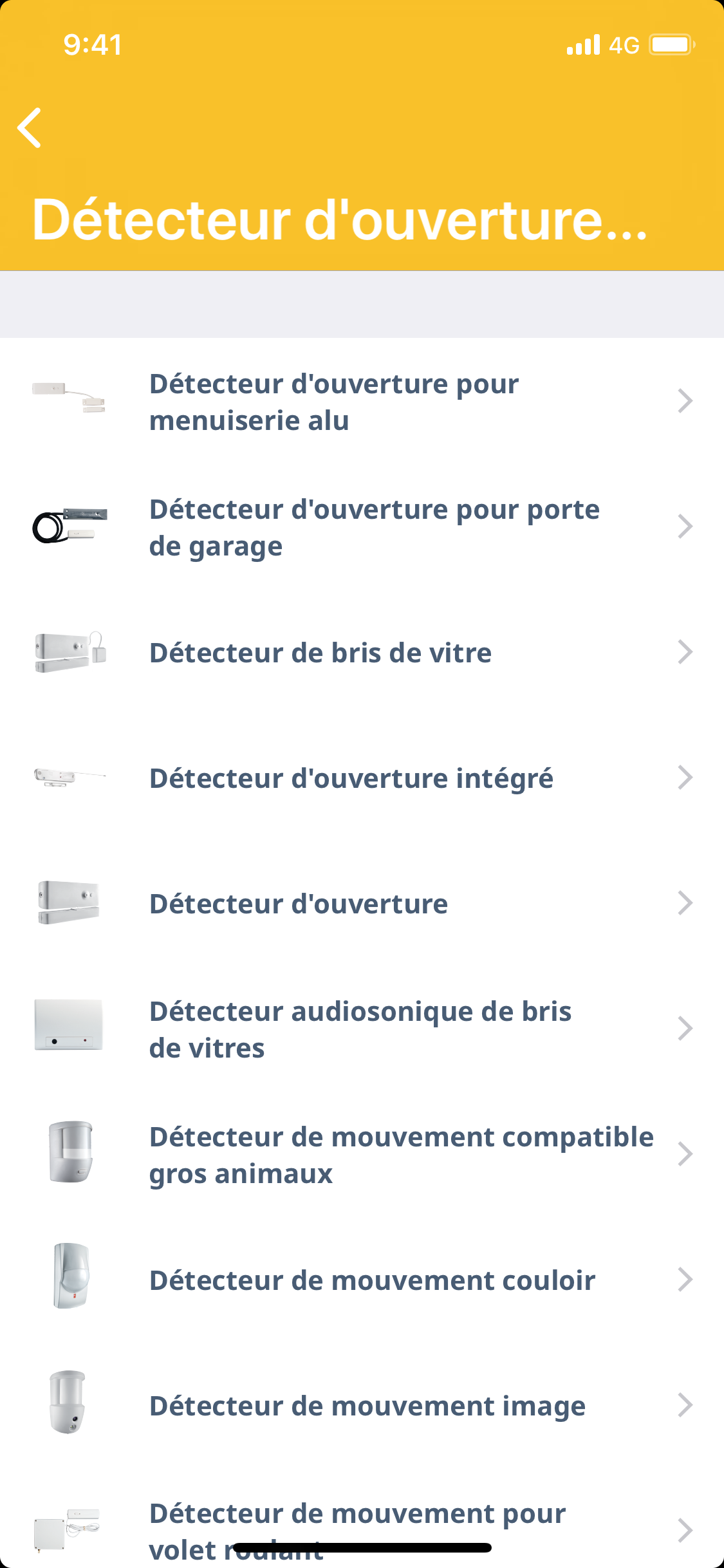The height and width of the screenshot is (1568, 724).
Task: Open chevron for porte de garage detector
Action: [x=685, y=527]
